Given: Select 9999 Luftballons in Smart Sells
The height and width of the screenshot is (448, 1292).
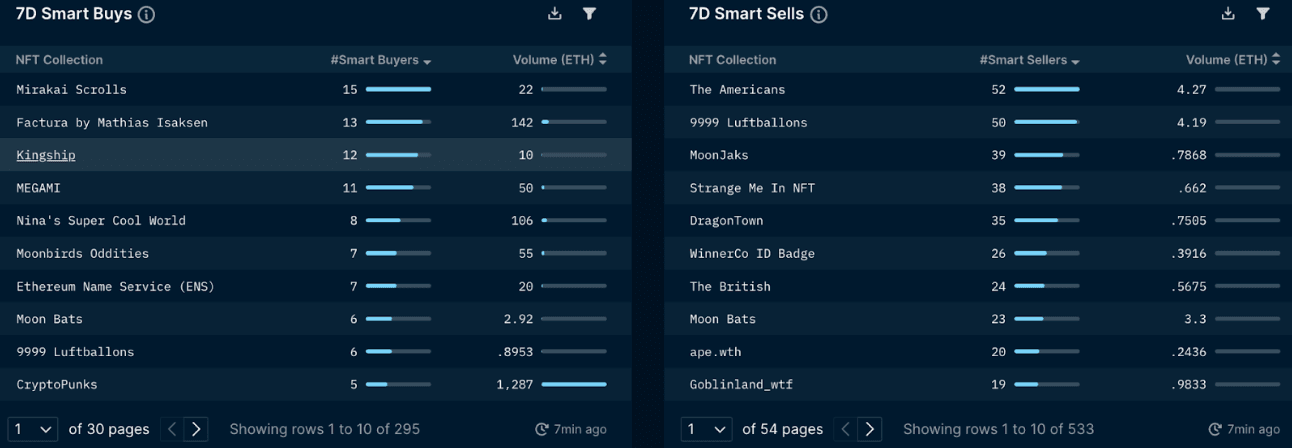Looking at the screenshot, I should click(x=748, y=122).
